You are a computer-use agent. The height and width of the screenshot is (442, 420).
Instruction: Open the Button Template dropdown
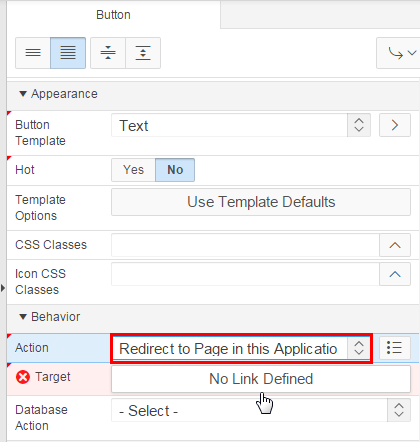tap(241, 125)
